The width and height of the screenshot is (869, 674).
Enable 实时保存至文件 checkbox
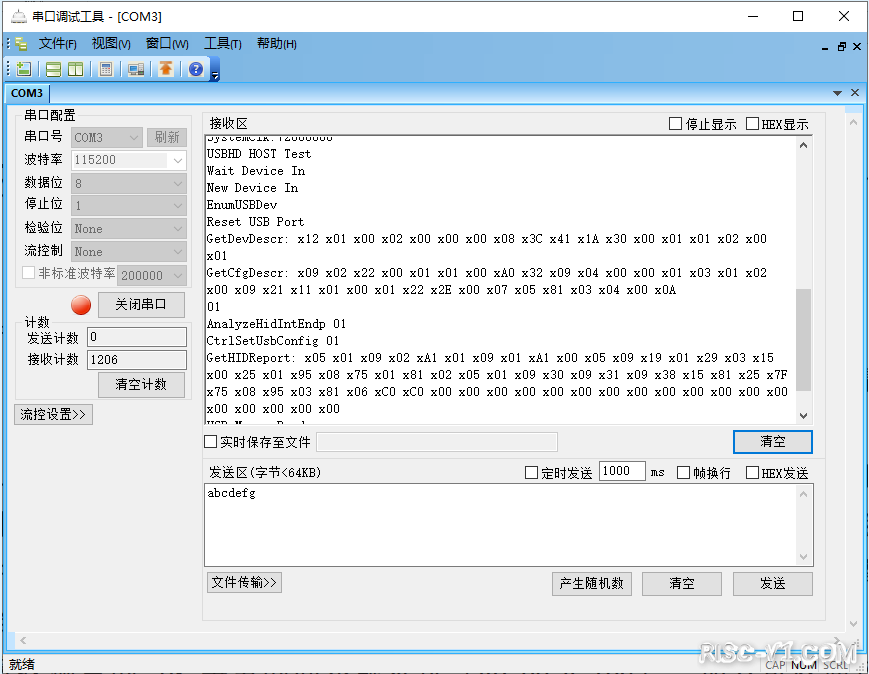(x=210, y=442)
